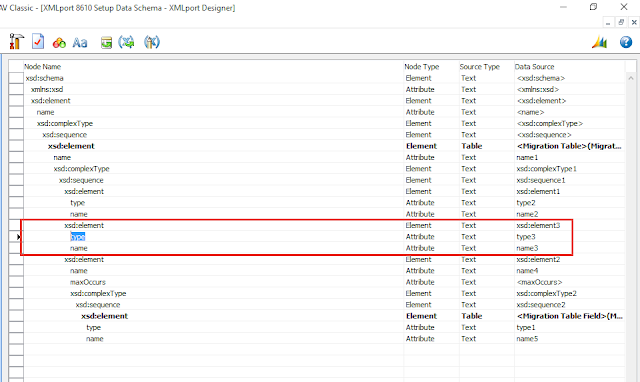
Task: Restore down the inner XMLport Designer window
Action: click(x=621, y=22)
